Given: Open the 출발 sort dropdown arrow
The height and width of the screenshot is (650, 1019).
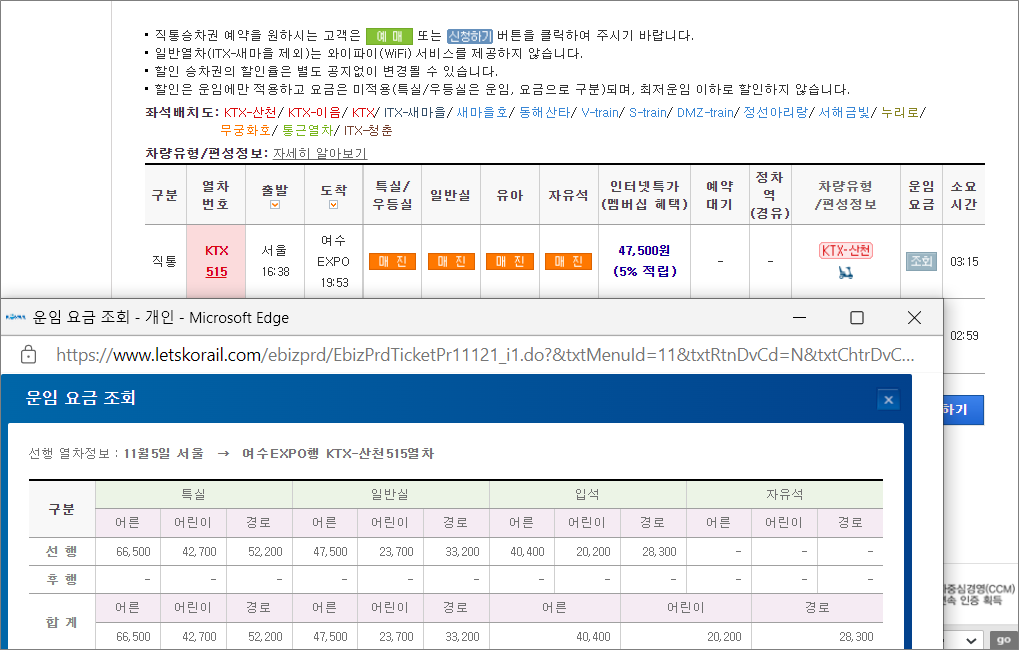Looking at the screenshot, I should click(x=275, y=205).
